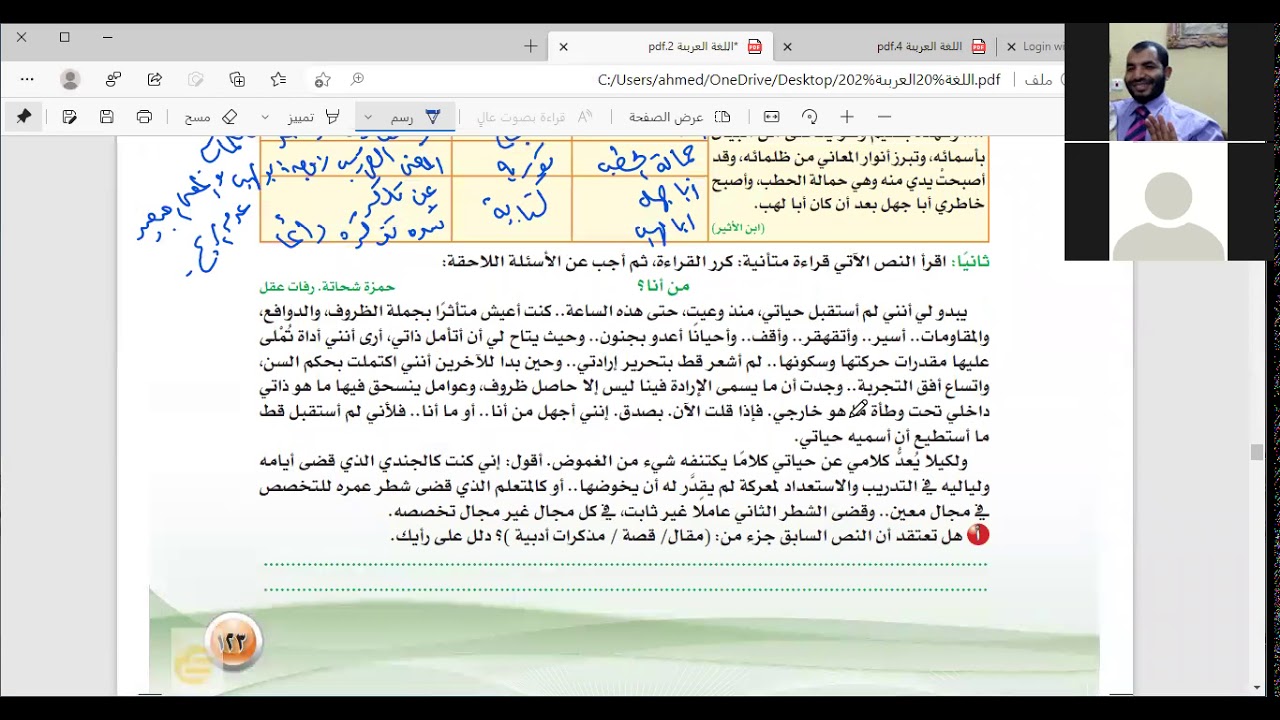Add this page to favorites
The width and height of the screenshot is (1280, 720).
322,79
